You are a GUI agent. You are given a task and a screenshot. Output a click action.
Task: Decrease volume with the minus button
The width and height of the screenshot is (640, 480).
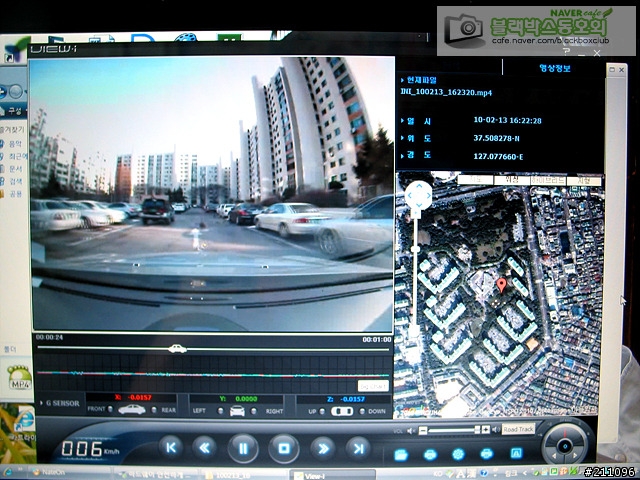point(423,431)
